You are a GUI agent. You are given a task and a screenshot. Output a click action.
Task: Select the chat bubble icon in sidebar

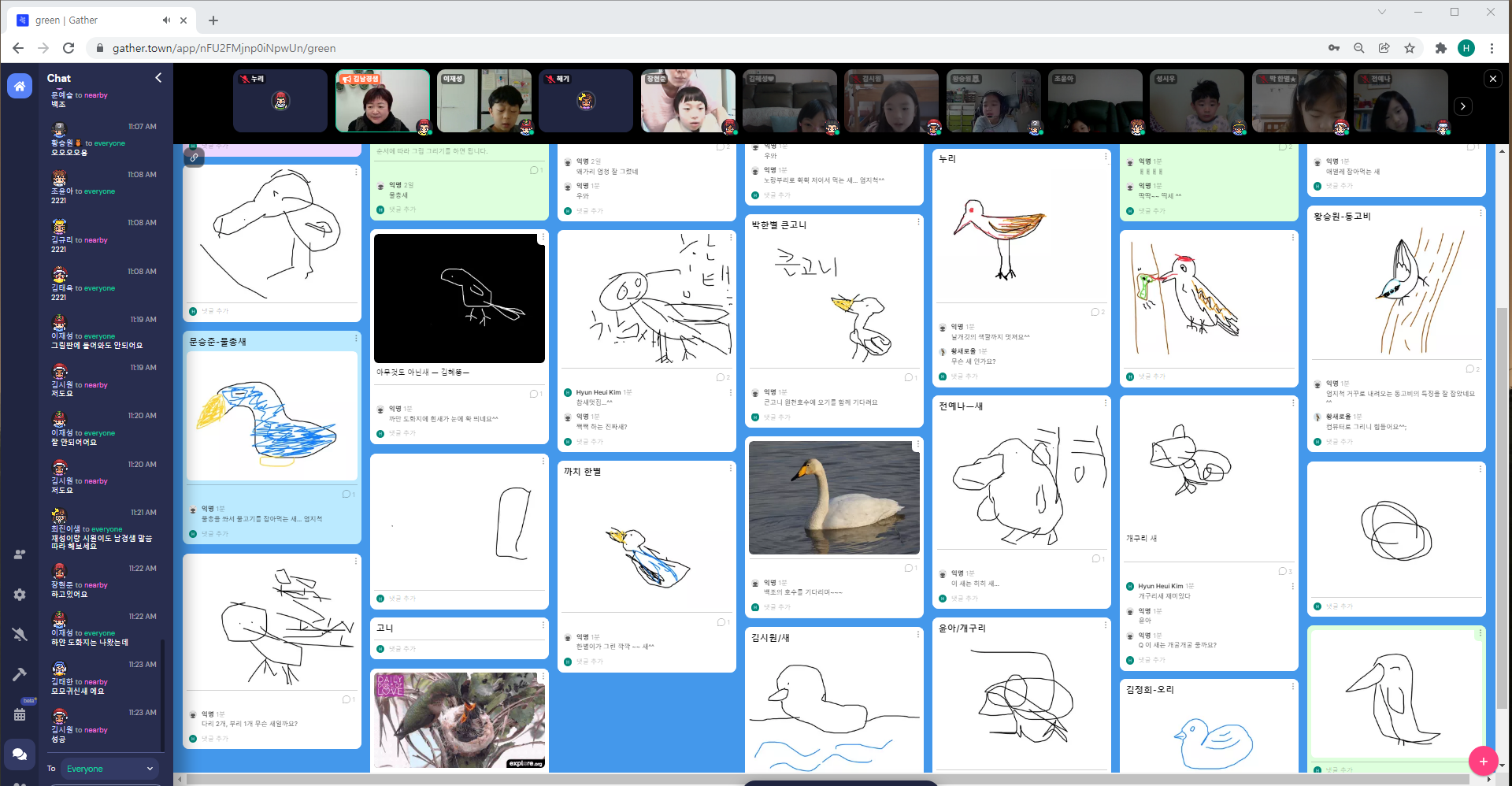point(20,754)
